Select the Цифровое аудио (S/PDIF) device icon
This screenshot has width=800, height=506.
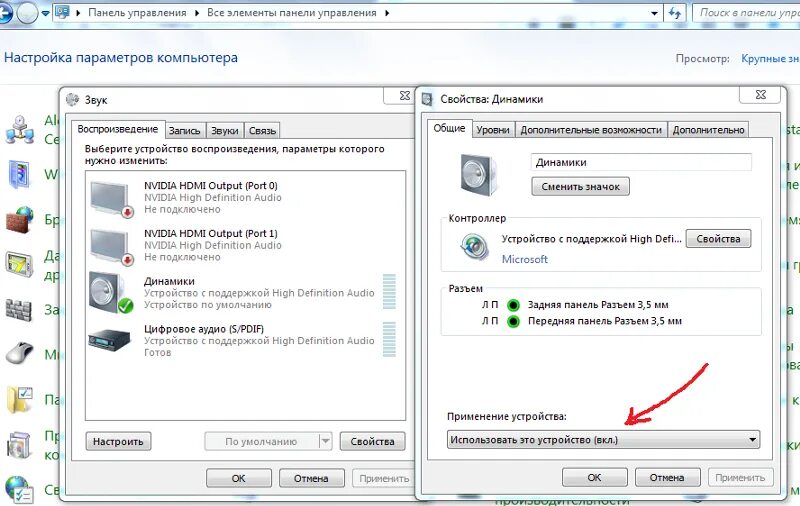[x=109, y=340]
